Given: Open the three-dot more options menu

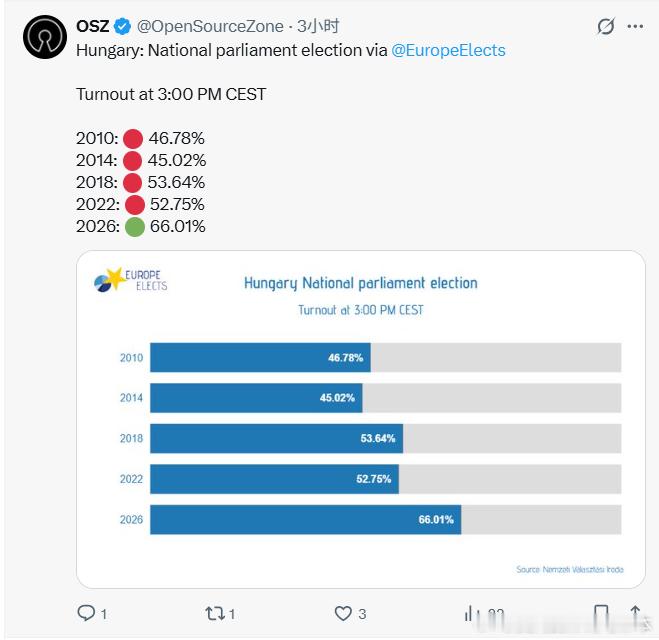Looking at the screenshot, I should click(636, 27).
